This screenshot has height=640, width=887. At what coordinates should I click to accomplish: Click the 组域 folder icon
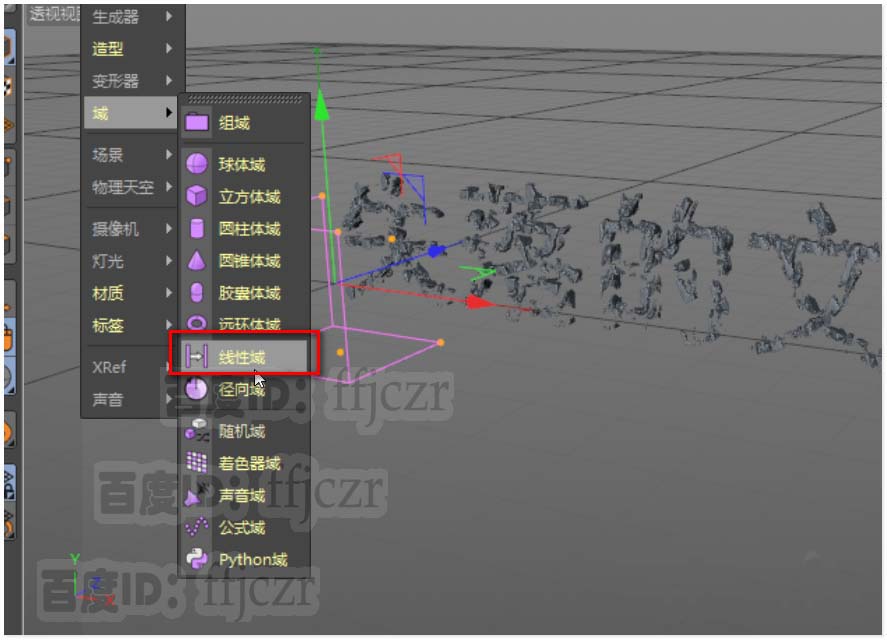196,122
